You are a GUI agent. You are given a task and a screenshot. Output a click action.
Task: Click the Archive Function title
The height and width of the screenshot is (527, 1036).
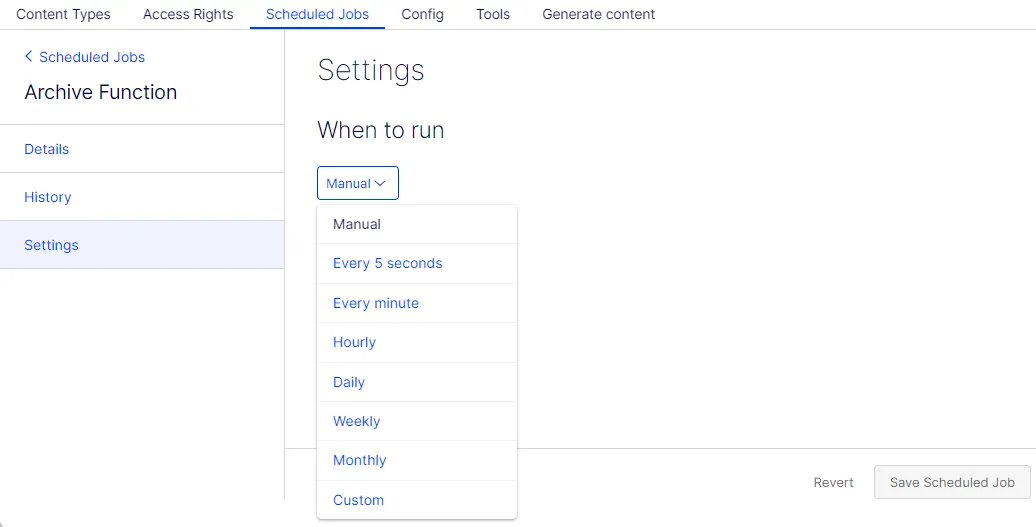[x=100, y=92]
